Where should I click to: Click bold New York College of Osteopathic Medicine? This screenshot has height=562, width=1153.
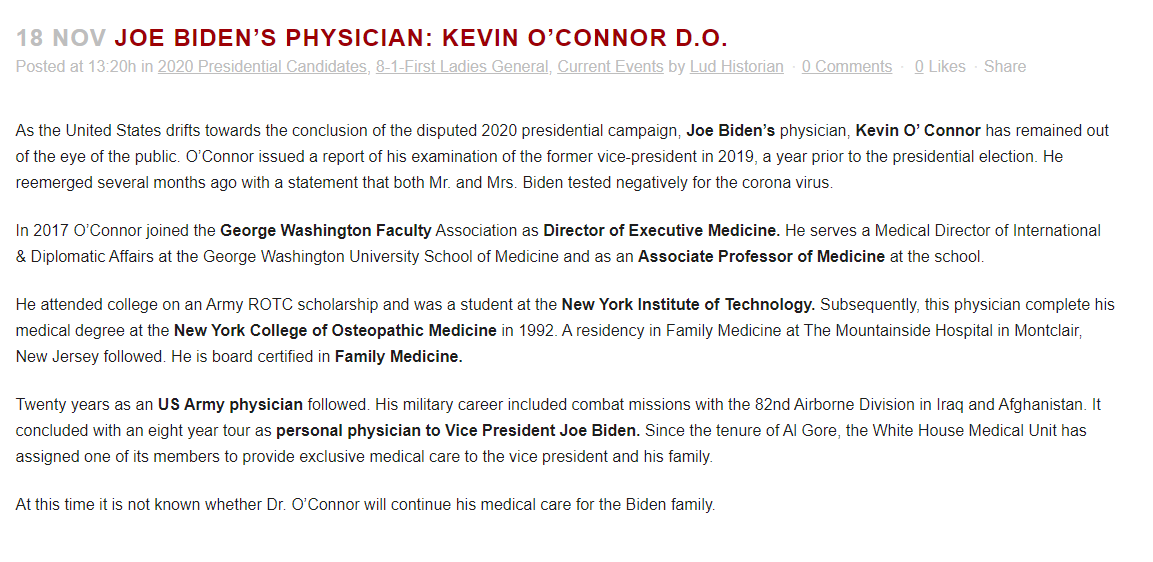pos(335,331)
